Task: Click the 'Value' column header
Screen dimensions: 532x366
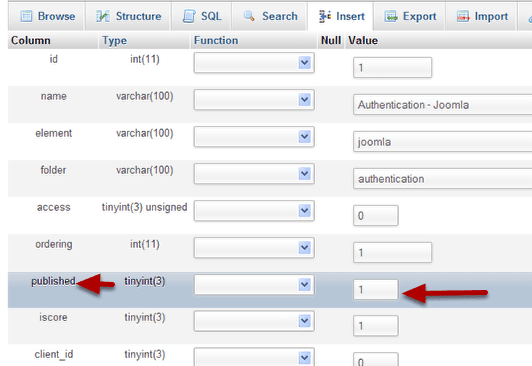Action: coord(363,40)
